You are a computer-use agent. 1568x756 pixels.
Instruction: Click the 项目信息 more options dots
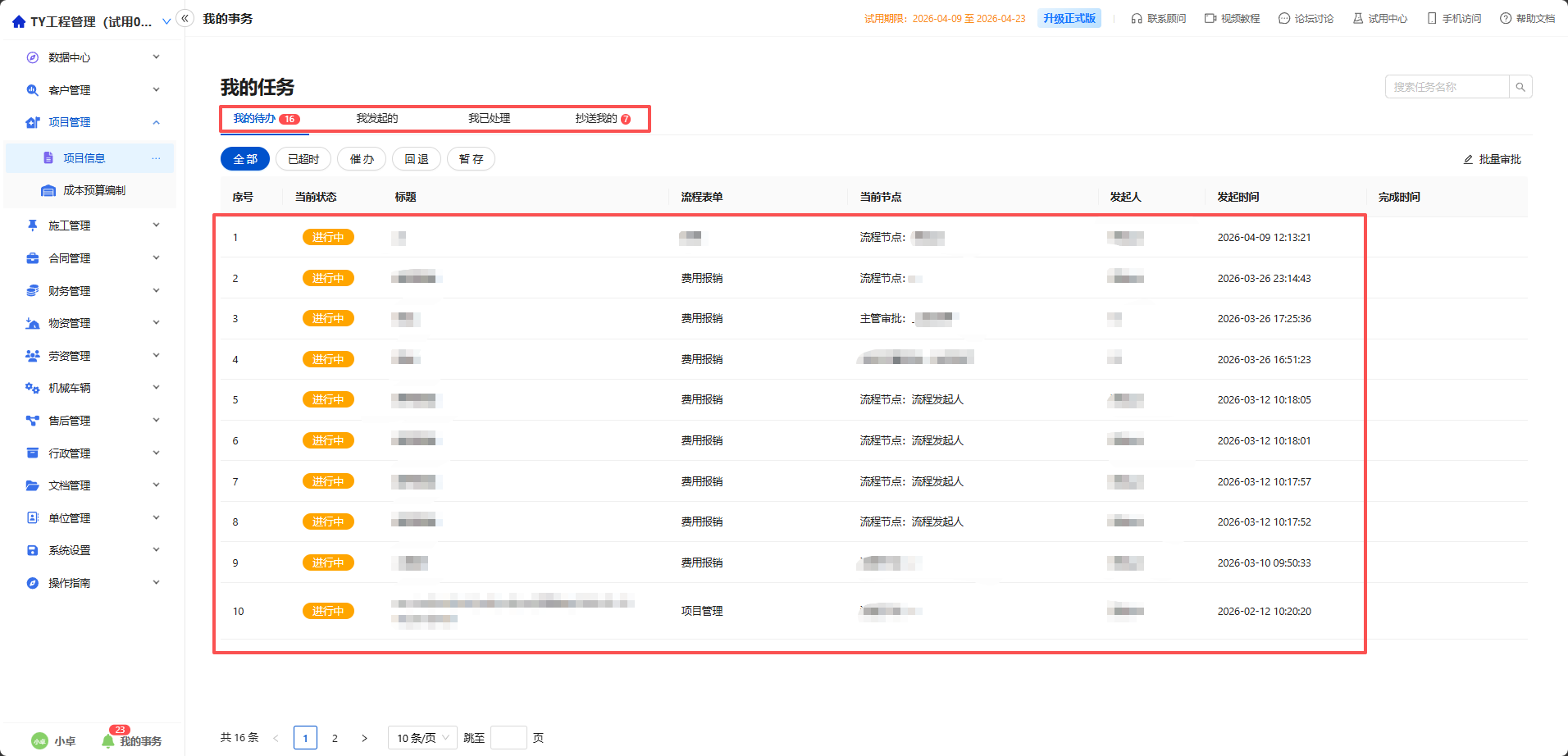point(156,158)
